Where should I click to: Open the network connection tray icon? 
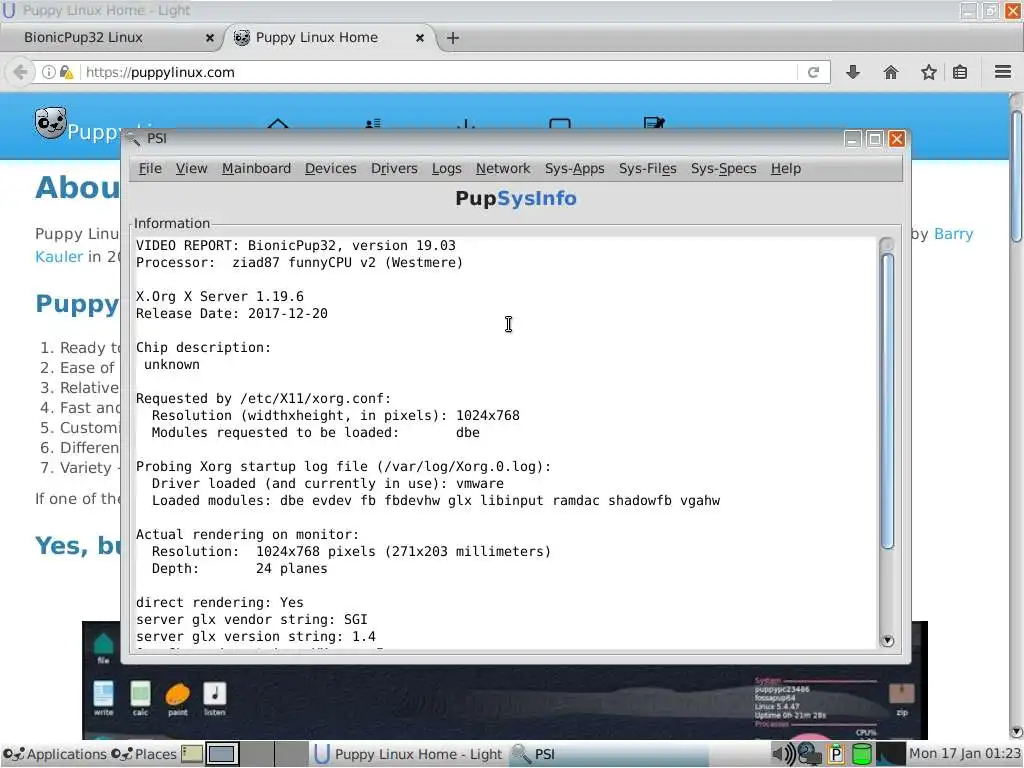[x=810, y=754]
